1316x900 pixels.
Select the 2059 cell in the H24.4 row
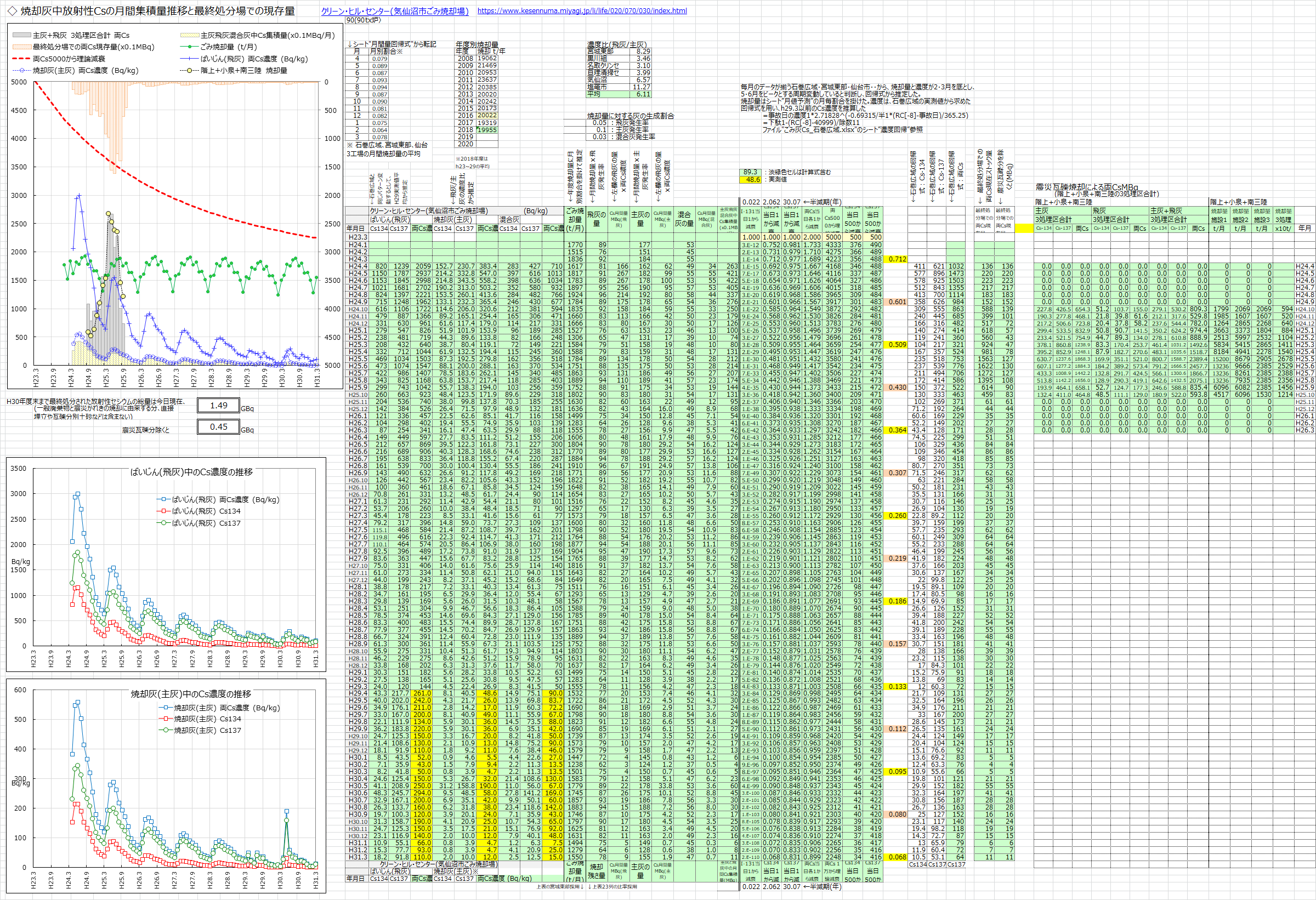click(x=422, y=266)
